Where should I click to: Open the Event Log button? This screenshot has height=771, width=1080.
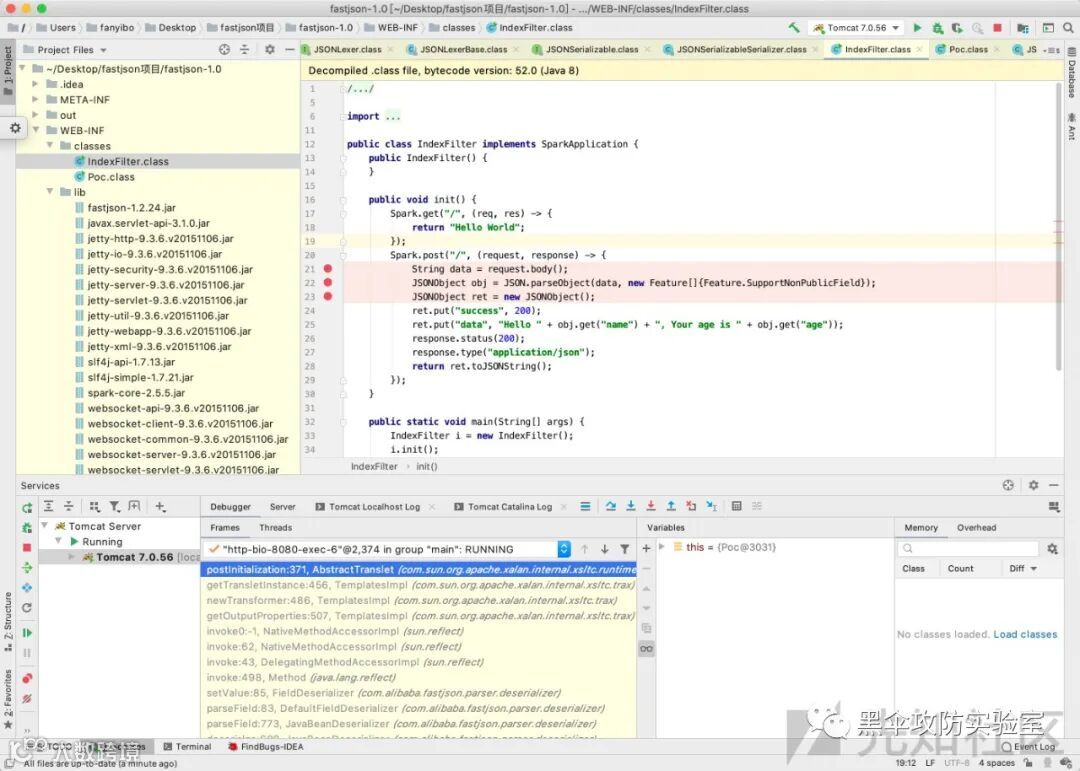tap(1028, 746)
